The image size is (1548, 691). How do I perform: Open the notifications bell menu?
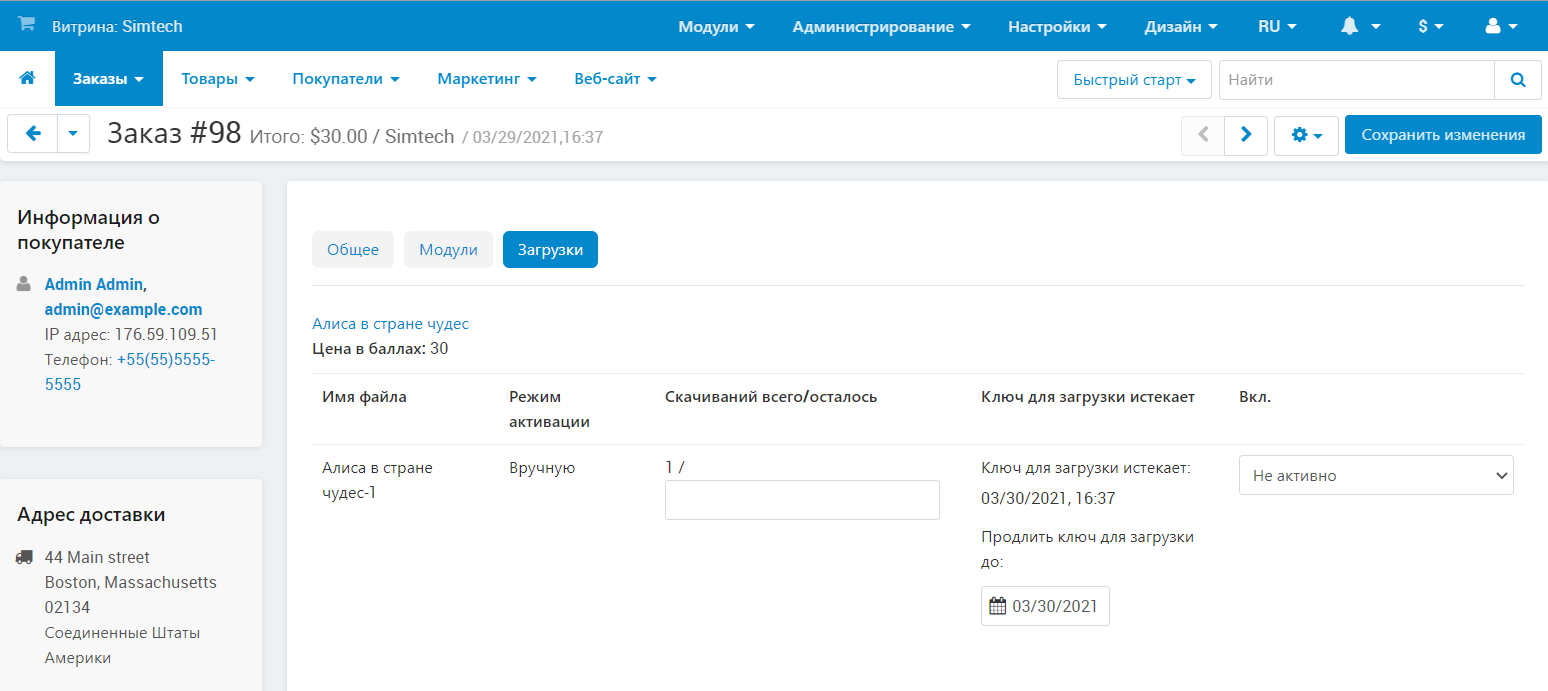pos(1360,27)
